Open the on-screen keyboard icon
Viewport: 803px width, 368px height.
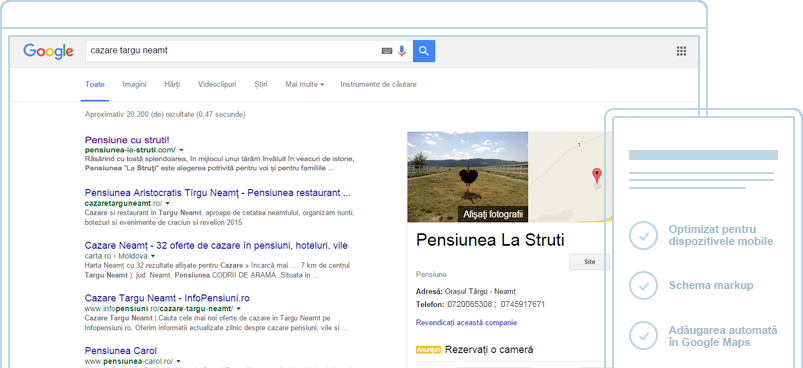click(387, 51)
